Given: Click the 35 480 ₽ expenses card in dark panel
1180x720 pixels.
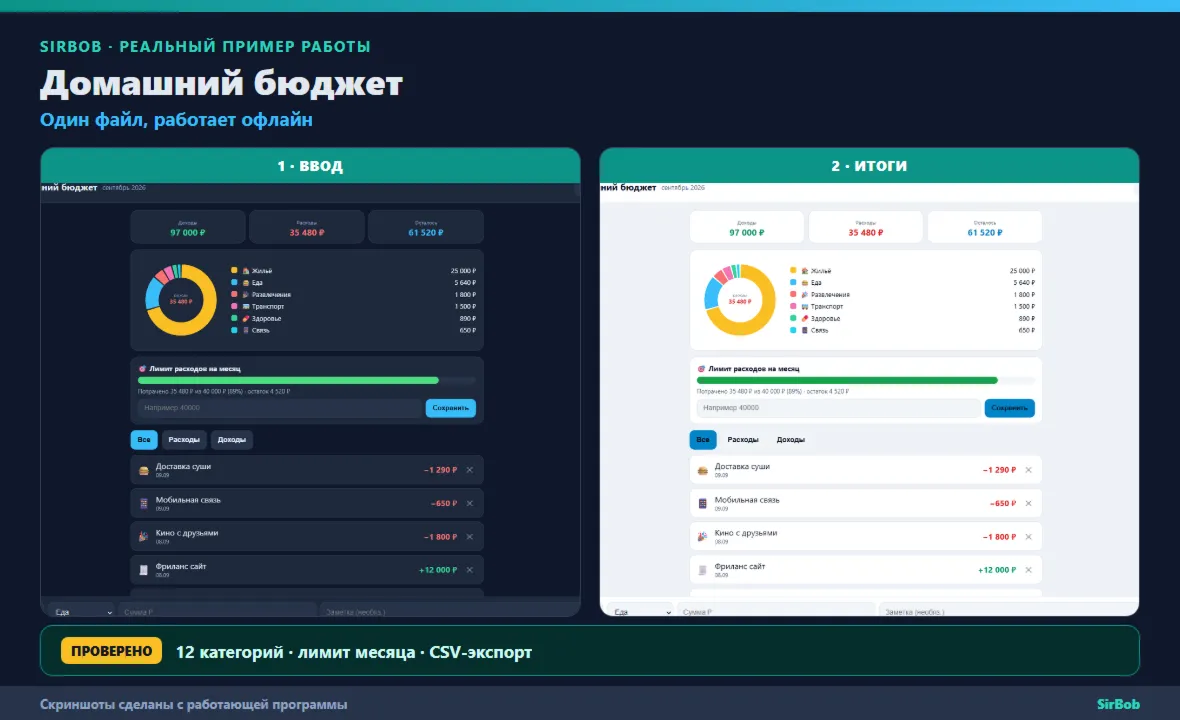Looking at the screenshot, I should coord(306,228).
